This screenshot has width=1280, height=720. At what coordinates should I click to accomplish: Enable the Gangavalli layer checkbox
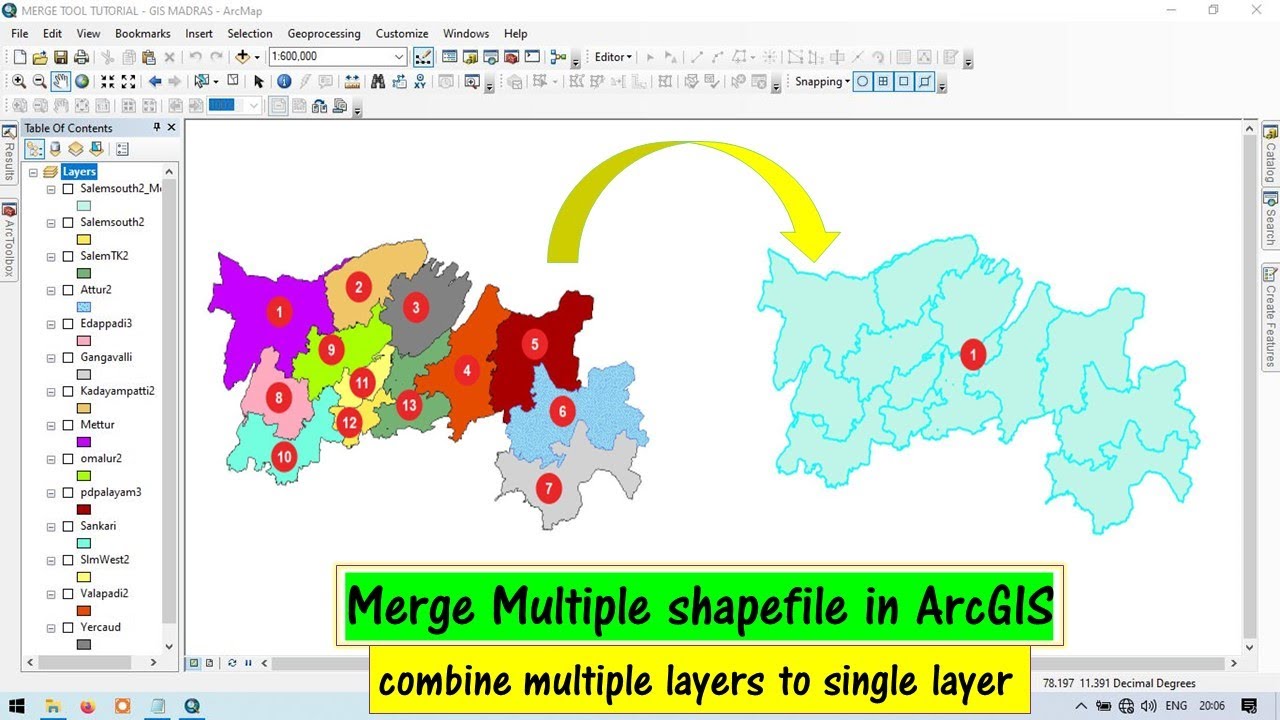(x=68, y=357)
